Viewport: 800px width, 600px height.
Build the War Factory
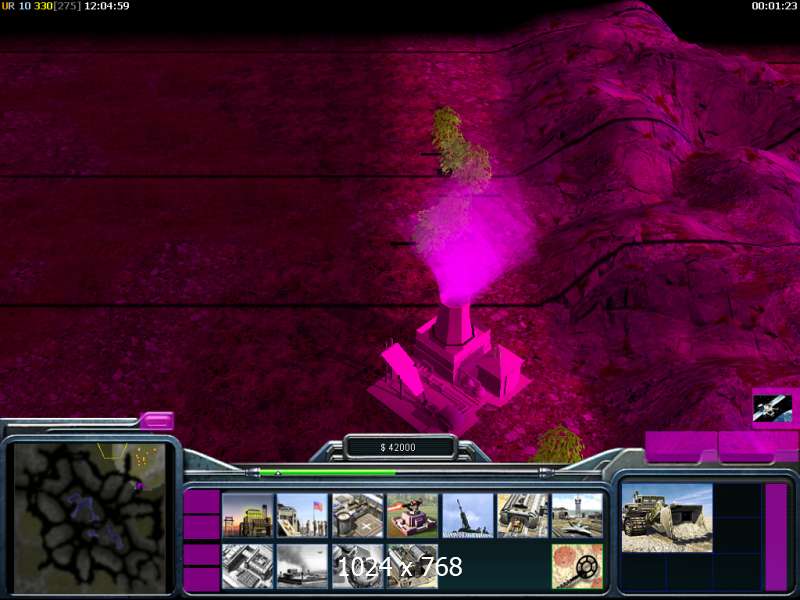(522, 515)
